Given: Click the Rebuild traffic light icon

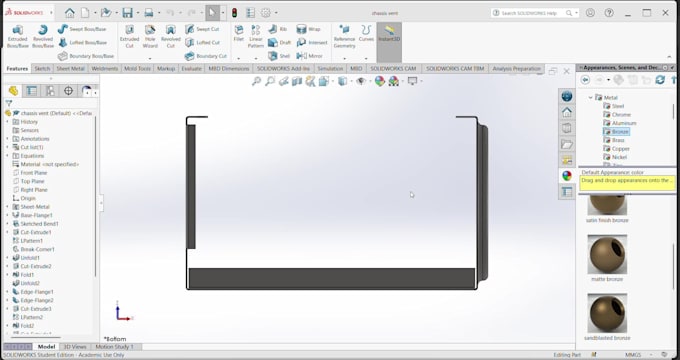Looking at the screenshot, I should pos(235,13).
